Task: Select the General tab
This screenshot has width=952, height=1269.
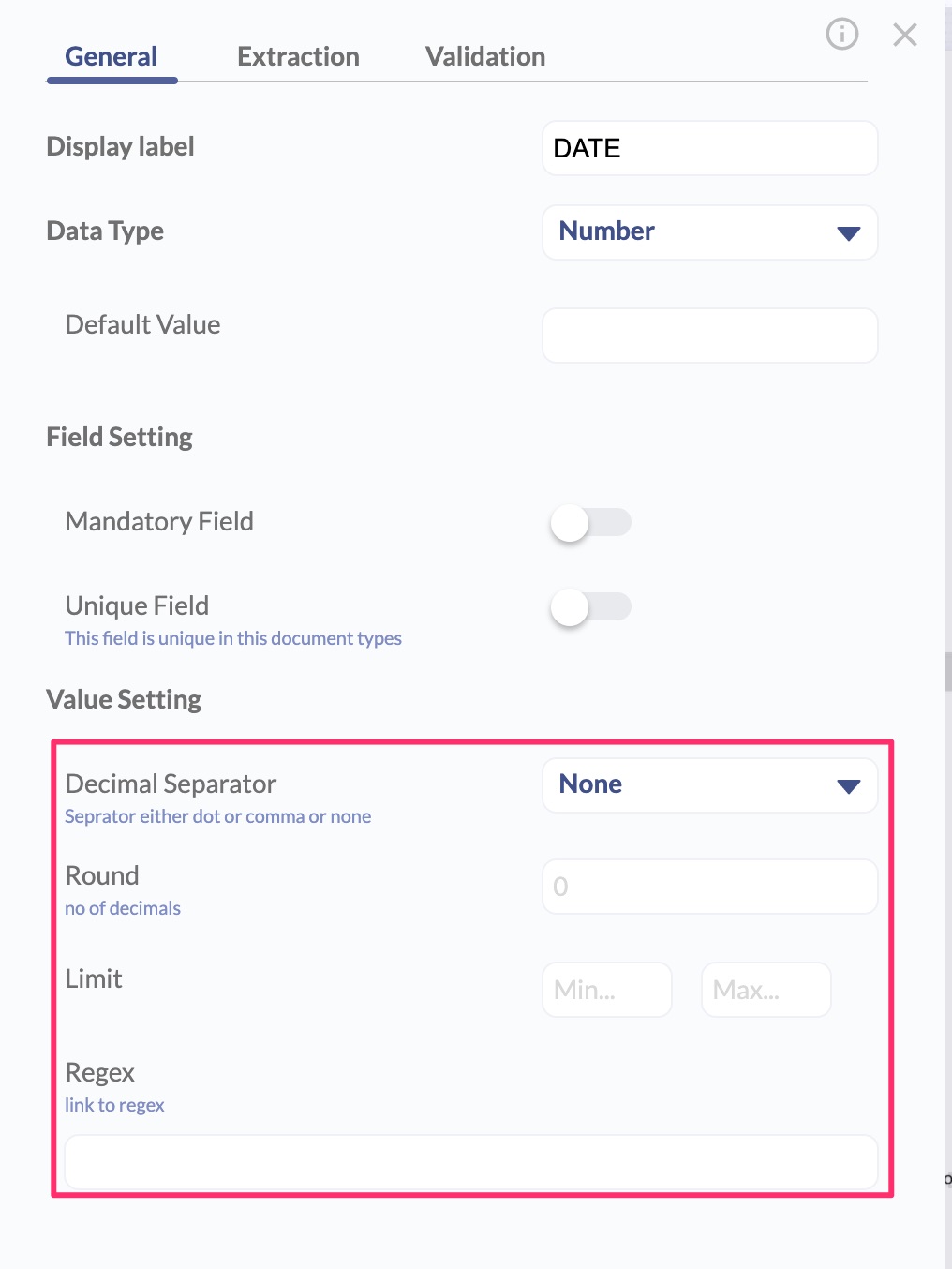Action: tap(111, 56)
